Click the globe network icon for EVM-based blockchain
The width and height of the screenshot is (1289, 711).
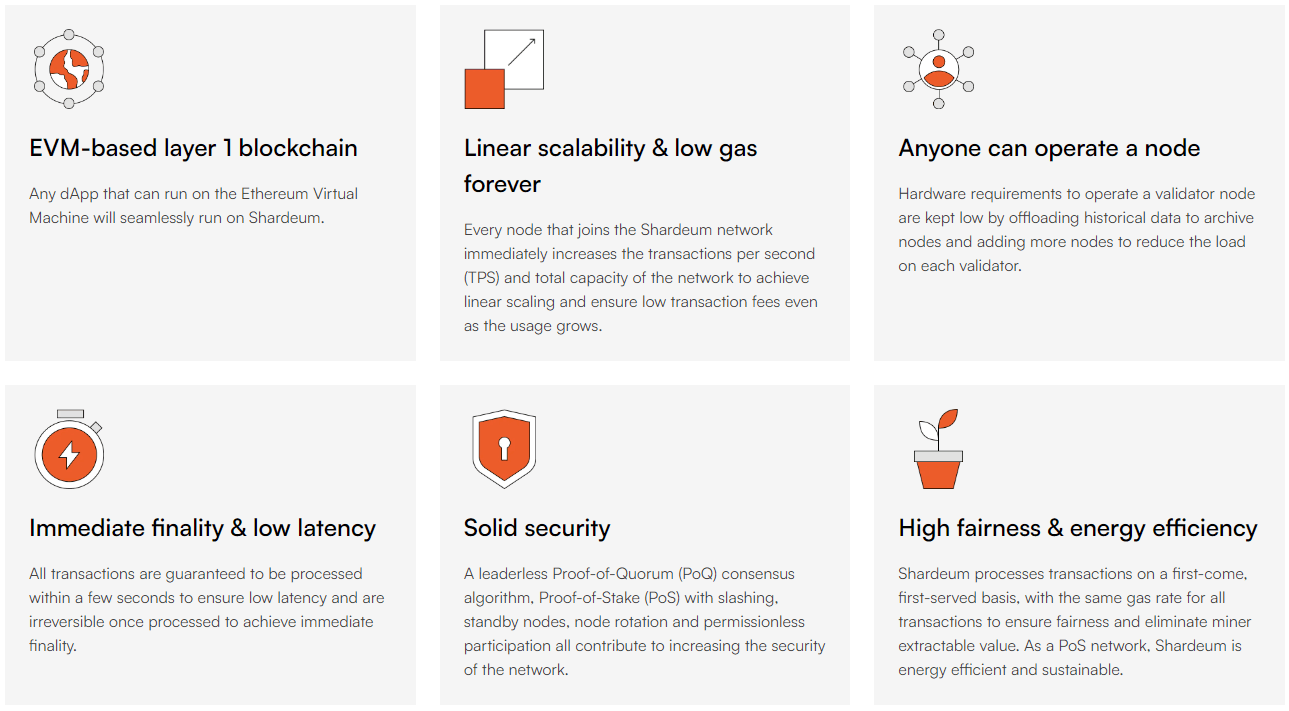pos(69,69)
